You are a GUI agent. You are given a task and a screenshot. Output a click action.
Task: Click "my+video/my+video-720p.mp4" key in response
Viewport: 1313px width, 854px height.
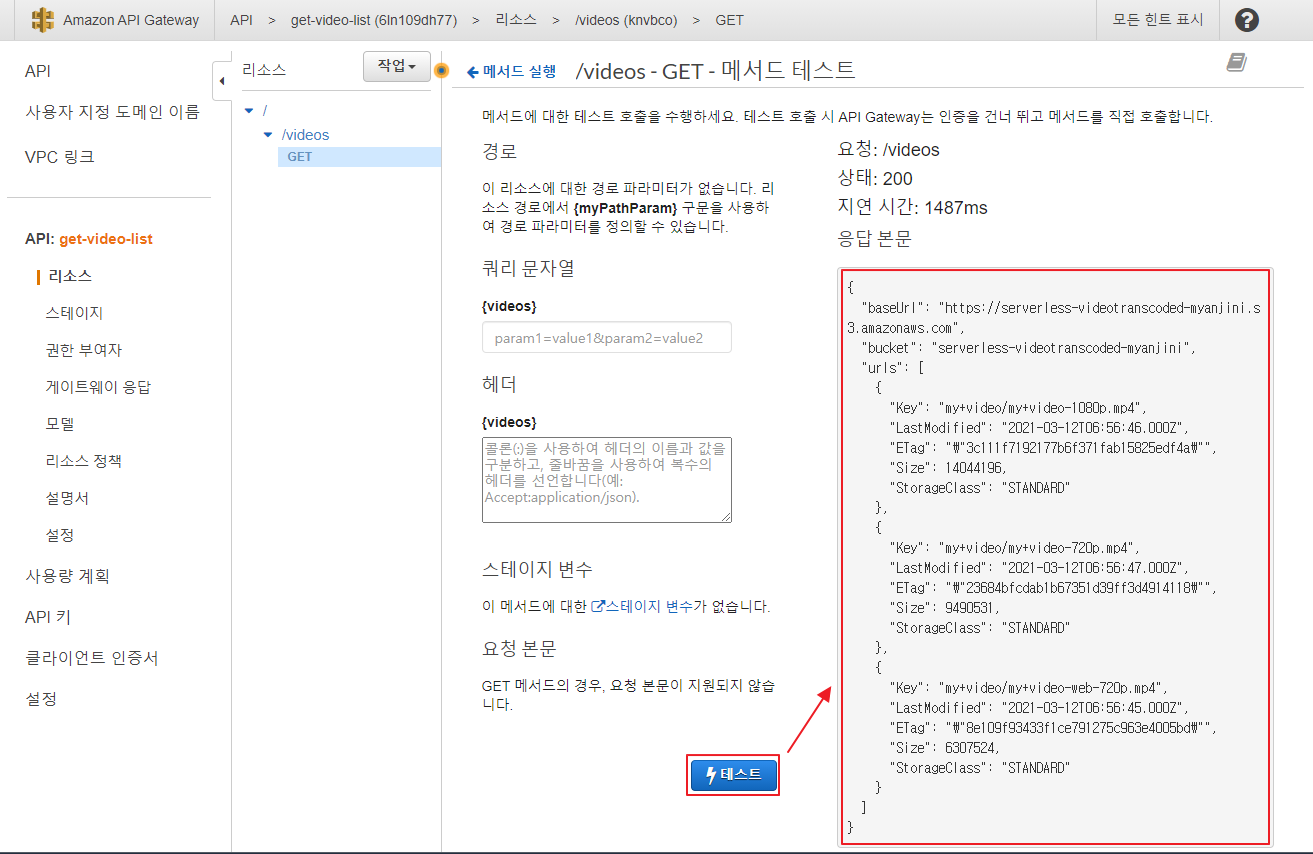(x=1036, y=547)
